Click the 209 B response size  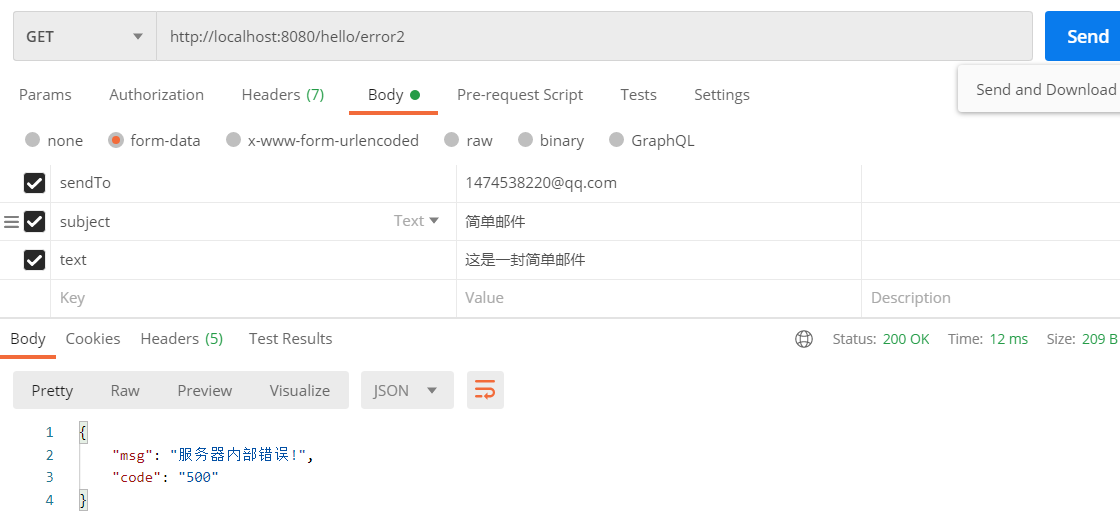(x=1099, y=340)
